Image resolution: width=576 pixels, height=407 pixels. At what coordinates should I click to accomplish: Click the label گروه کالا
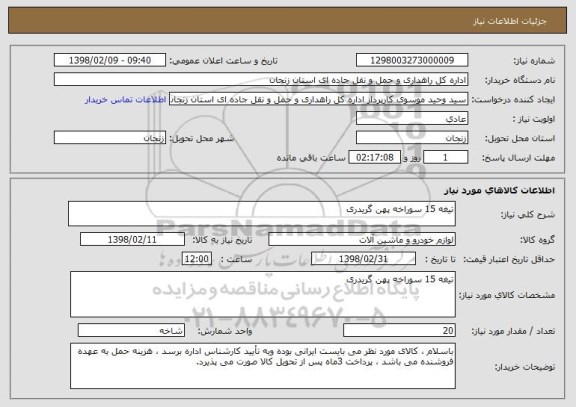(x=537, y=240)
